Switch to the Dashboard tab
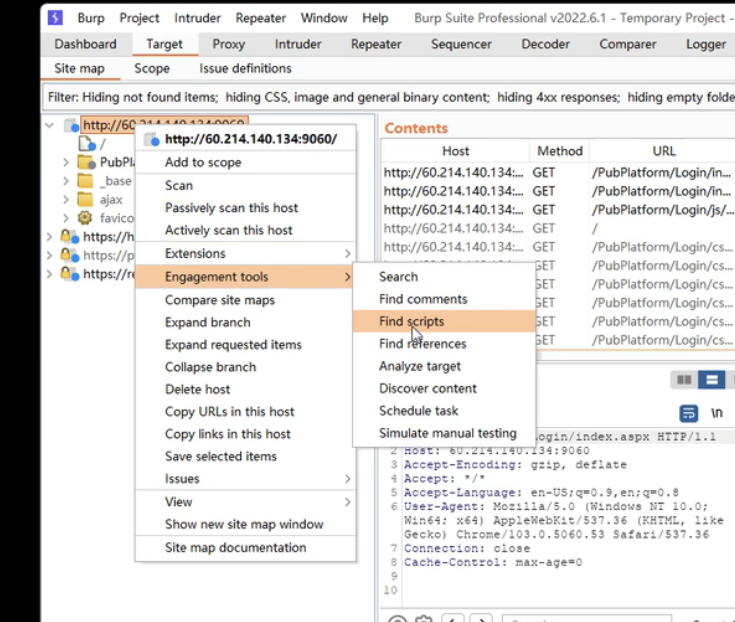 pos(85,44)
